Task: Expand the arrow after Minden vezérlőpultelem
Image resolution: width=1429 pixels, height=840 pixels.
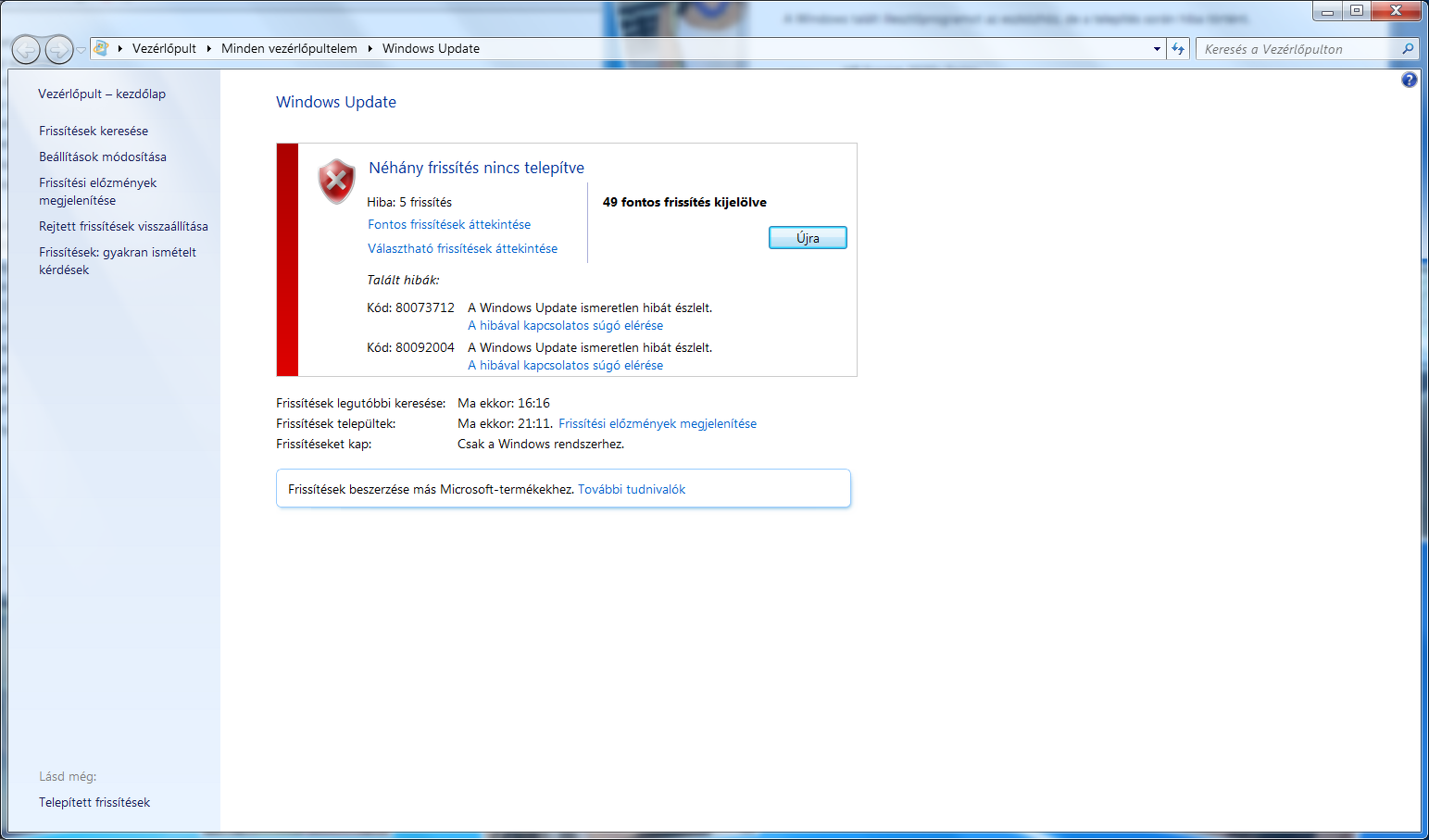Action: pyautogui.click(x=370, y=49)
